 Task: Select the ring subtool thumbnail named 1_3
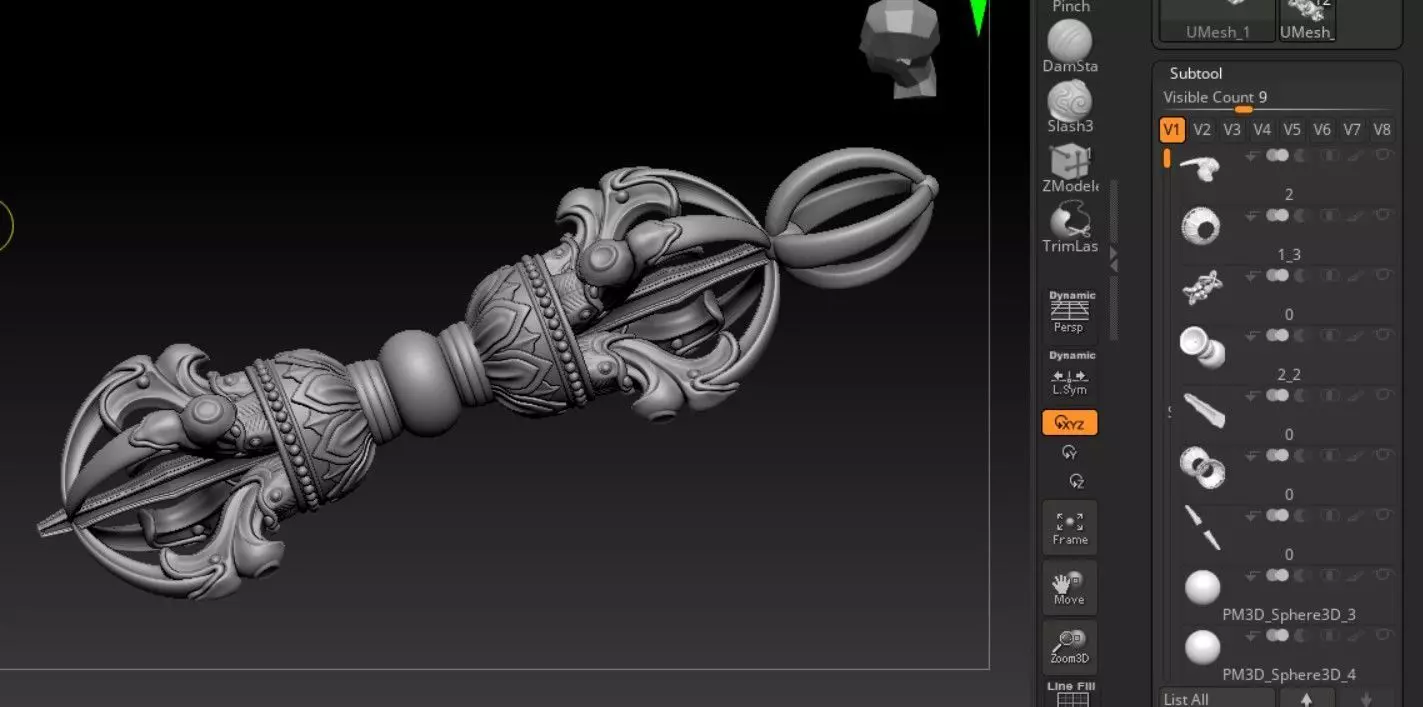tap(1201, 227)
